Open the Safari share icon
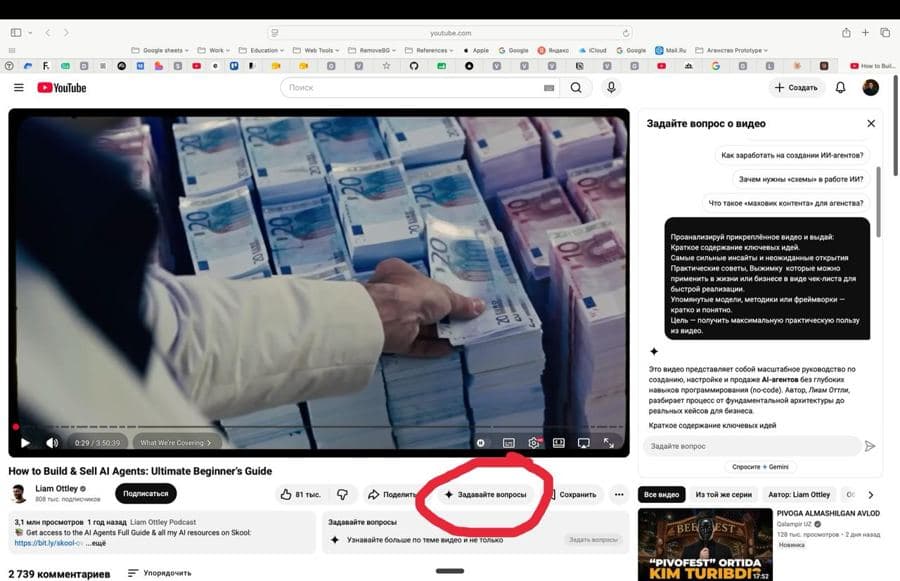 pos(846,33)
